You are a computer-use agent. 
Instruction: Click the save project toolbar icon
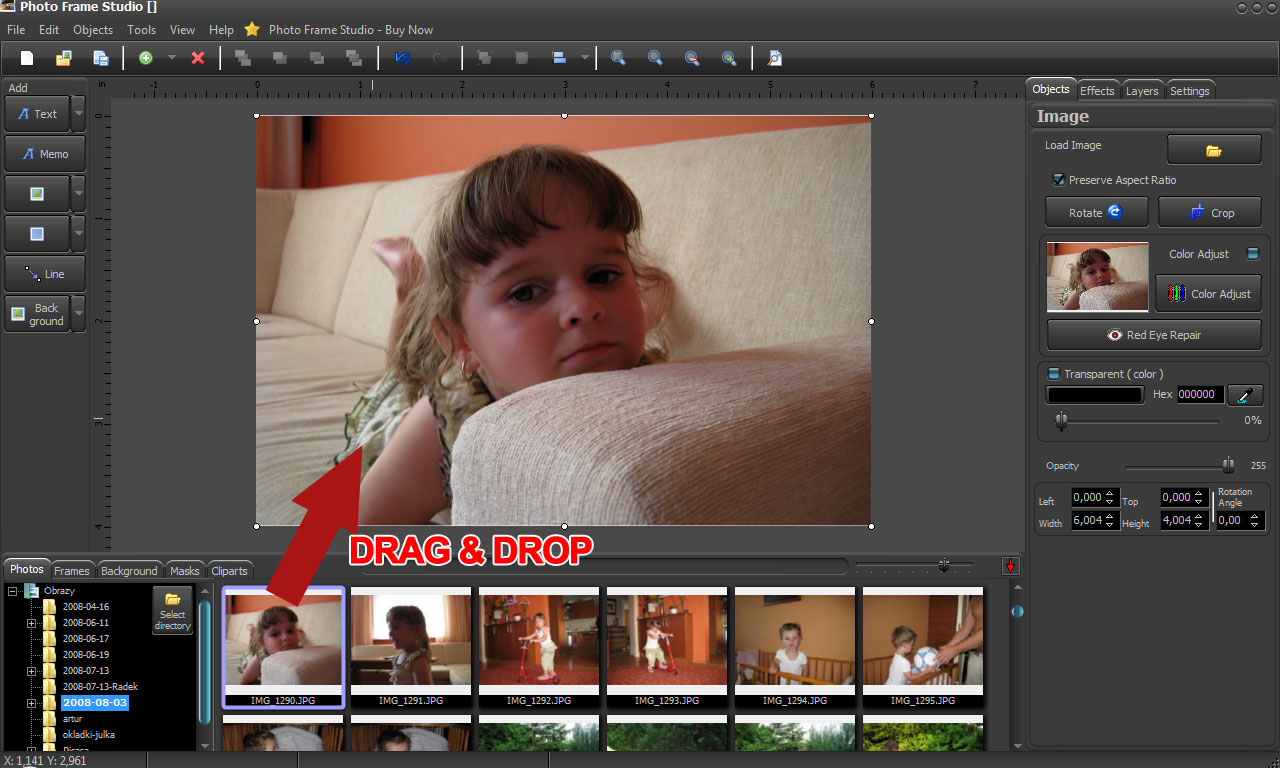click(100, 58)
